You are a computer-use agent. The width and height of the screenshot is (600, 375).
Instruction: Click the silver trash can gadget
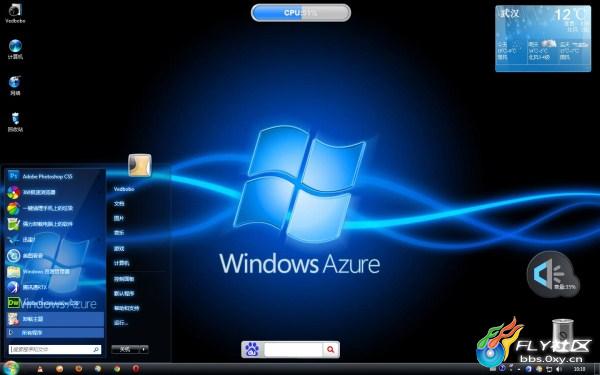(x=563, y=334)
